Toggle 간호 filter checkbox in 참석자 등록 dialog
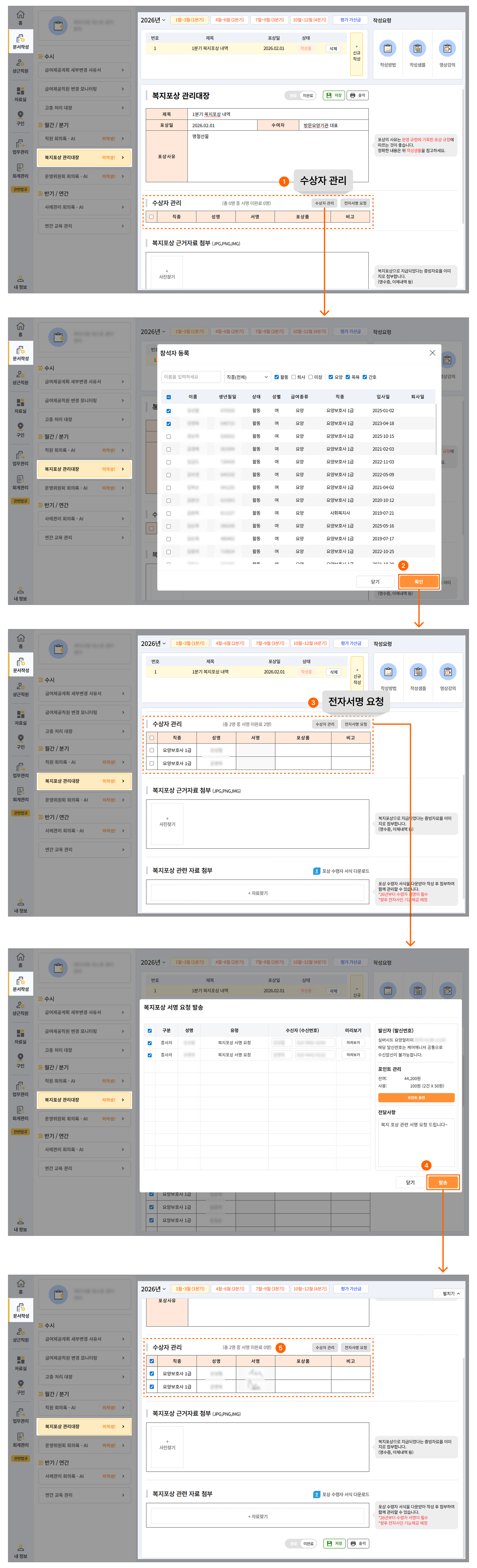 [x=364, y=377]
